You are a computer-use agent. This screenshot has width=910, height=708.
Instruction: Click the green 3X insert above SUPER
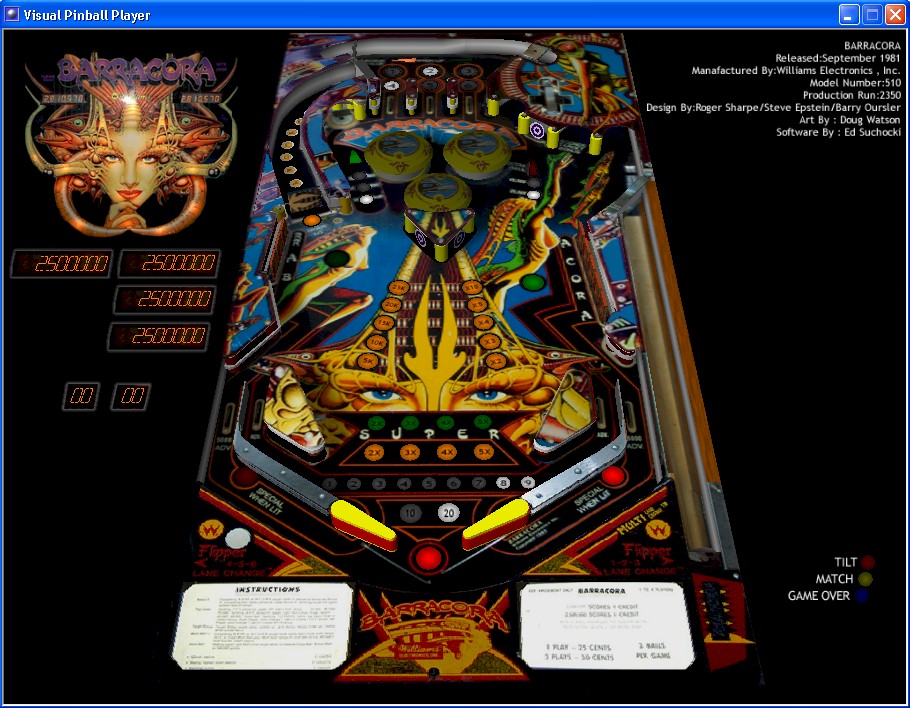pos(410,423)
